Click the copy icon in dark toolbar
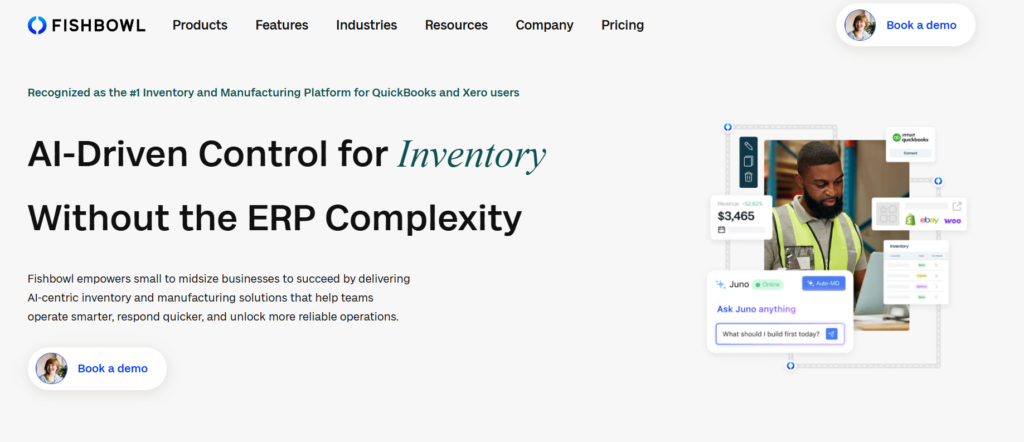This screenshot has height=442, width=1024. [x=748, y=161]
